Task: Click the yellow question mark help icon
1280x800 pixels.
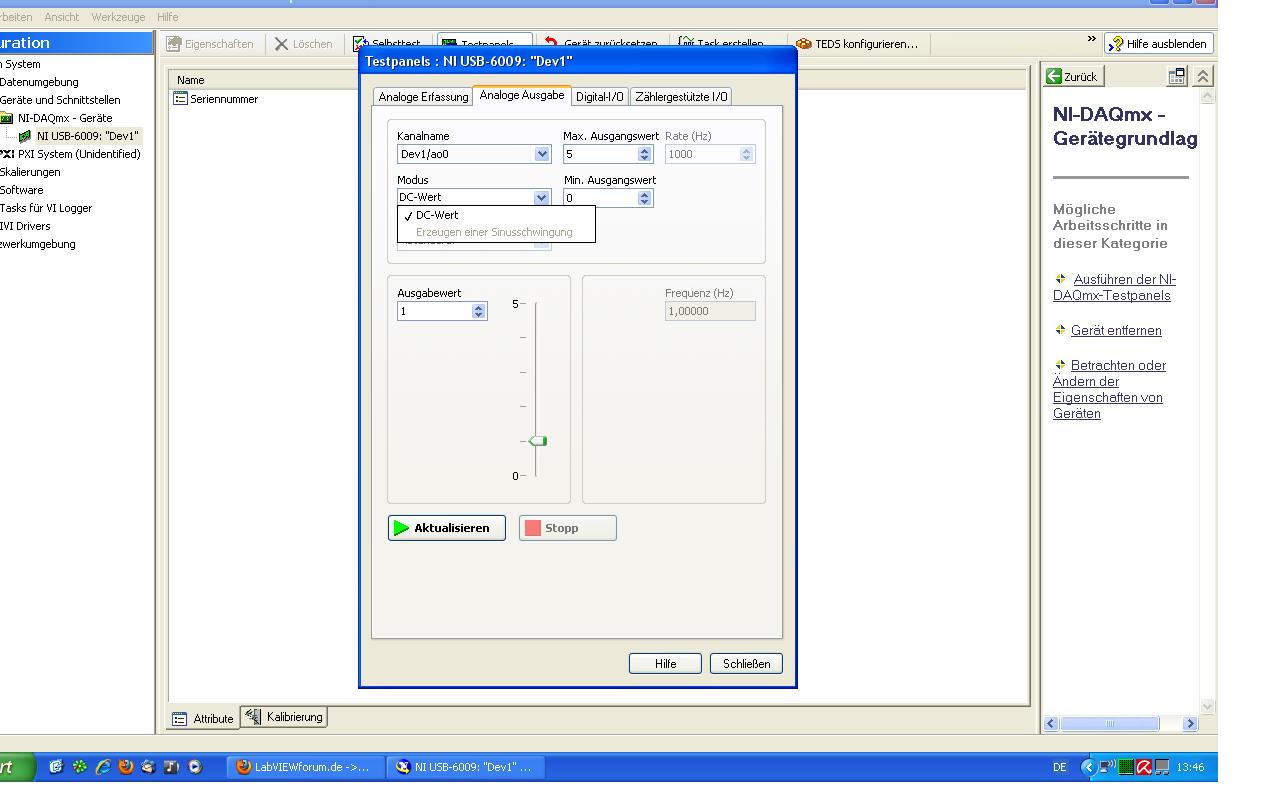Action: pos(1115,44)
